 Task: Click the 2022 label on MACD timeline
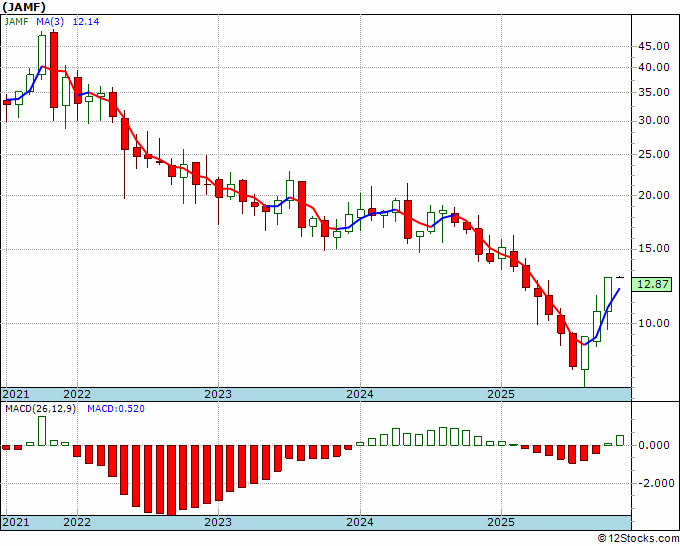point(77,522)
